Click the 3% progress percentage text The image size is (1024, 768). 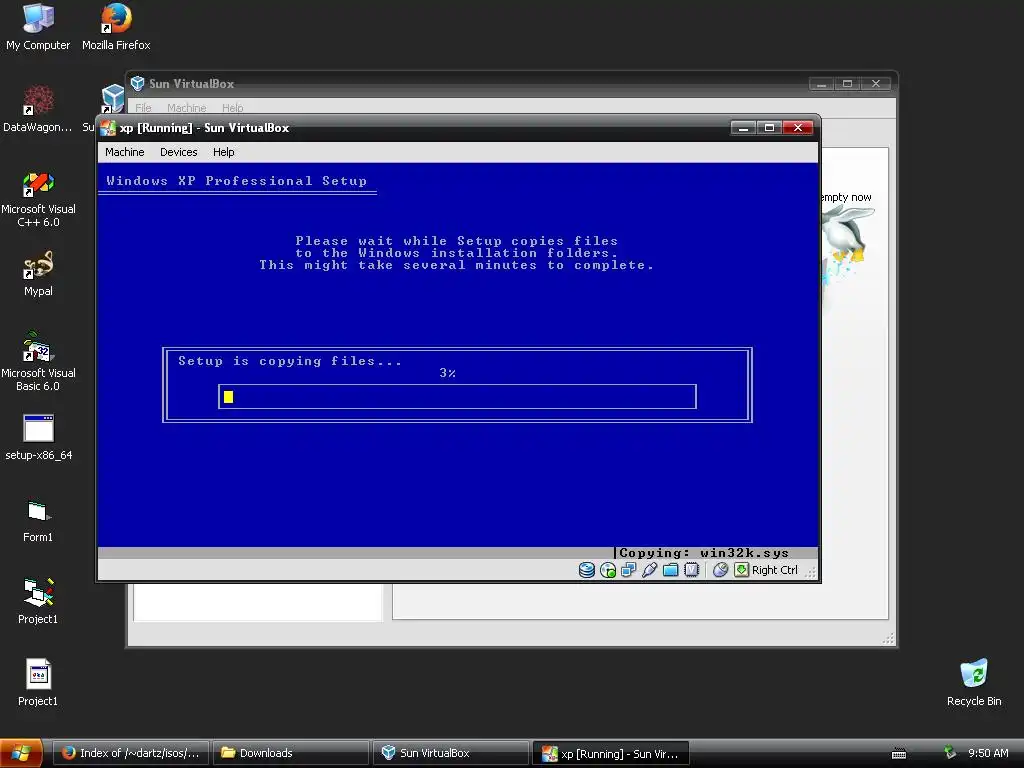click(x=447, y=373)
